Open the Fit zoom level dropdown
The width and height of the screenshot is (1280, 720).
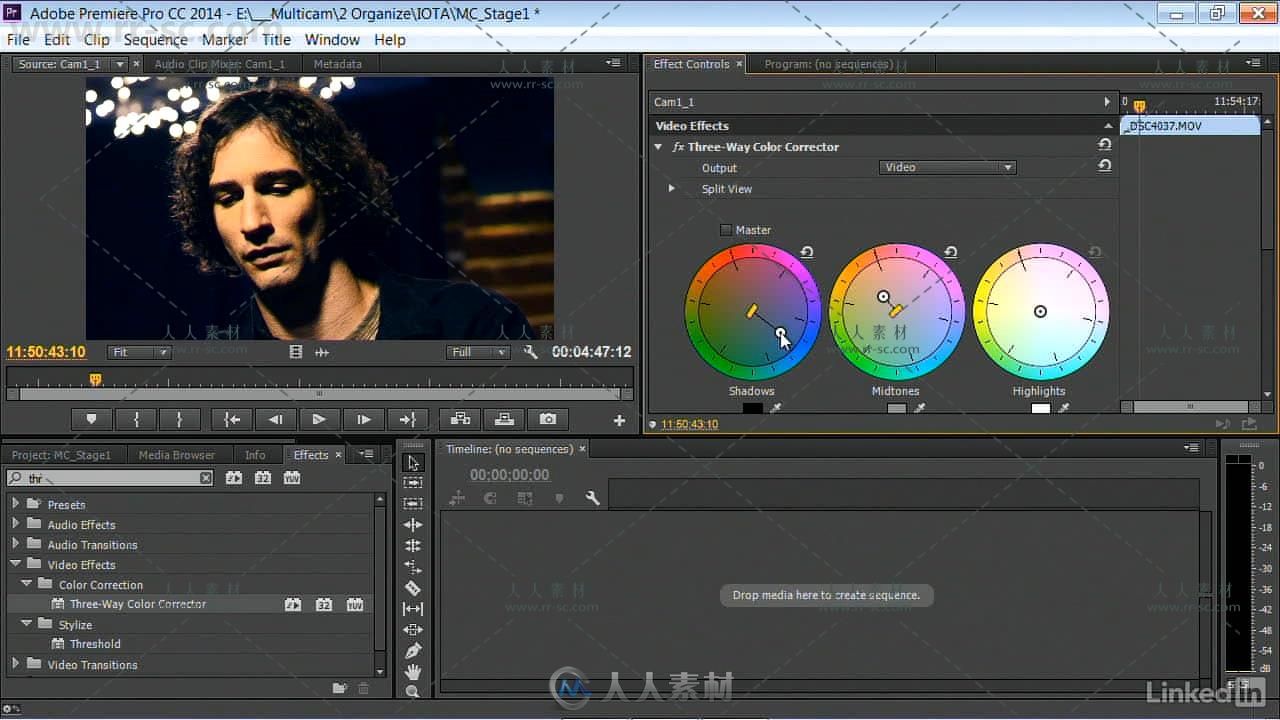[139, 352]
